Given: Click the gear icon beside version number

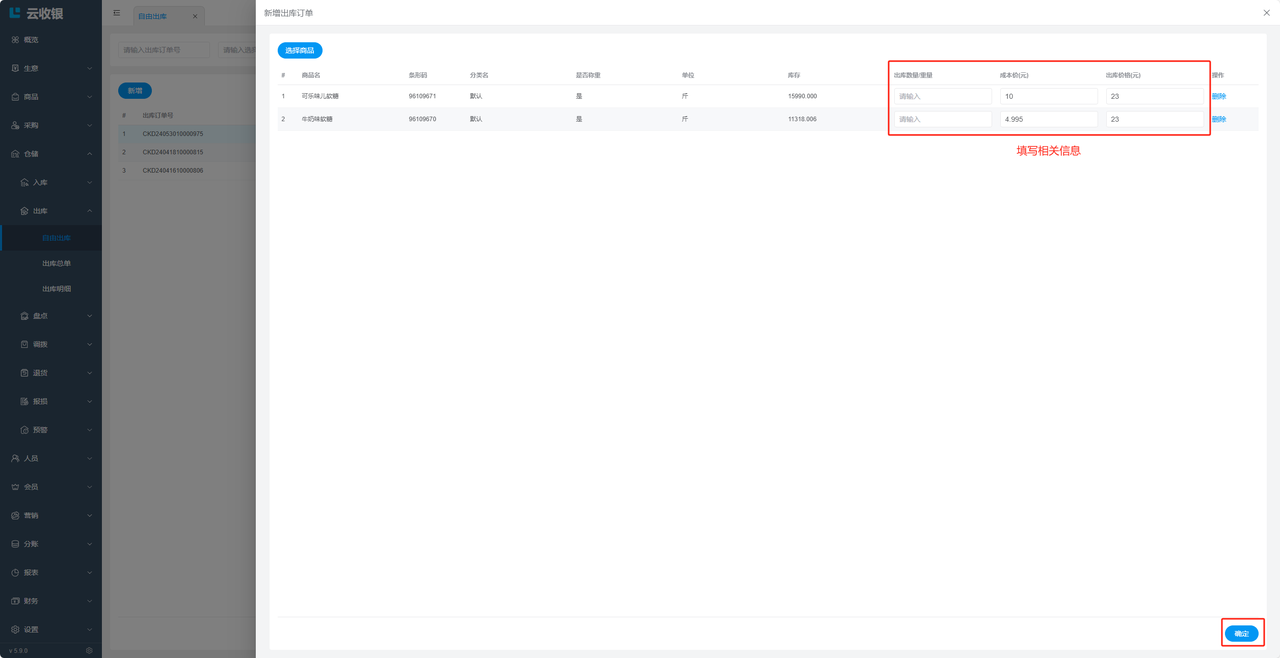Looking at the screenshot, I should point(89,650).
